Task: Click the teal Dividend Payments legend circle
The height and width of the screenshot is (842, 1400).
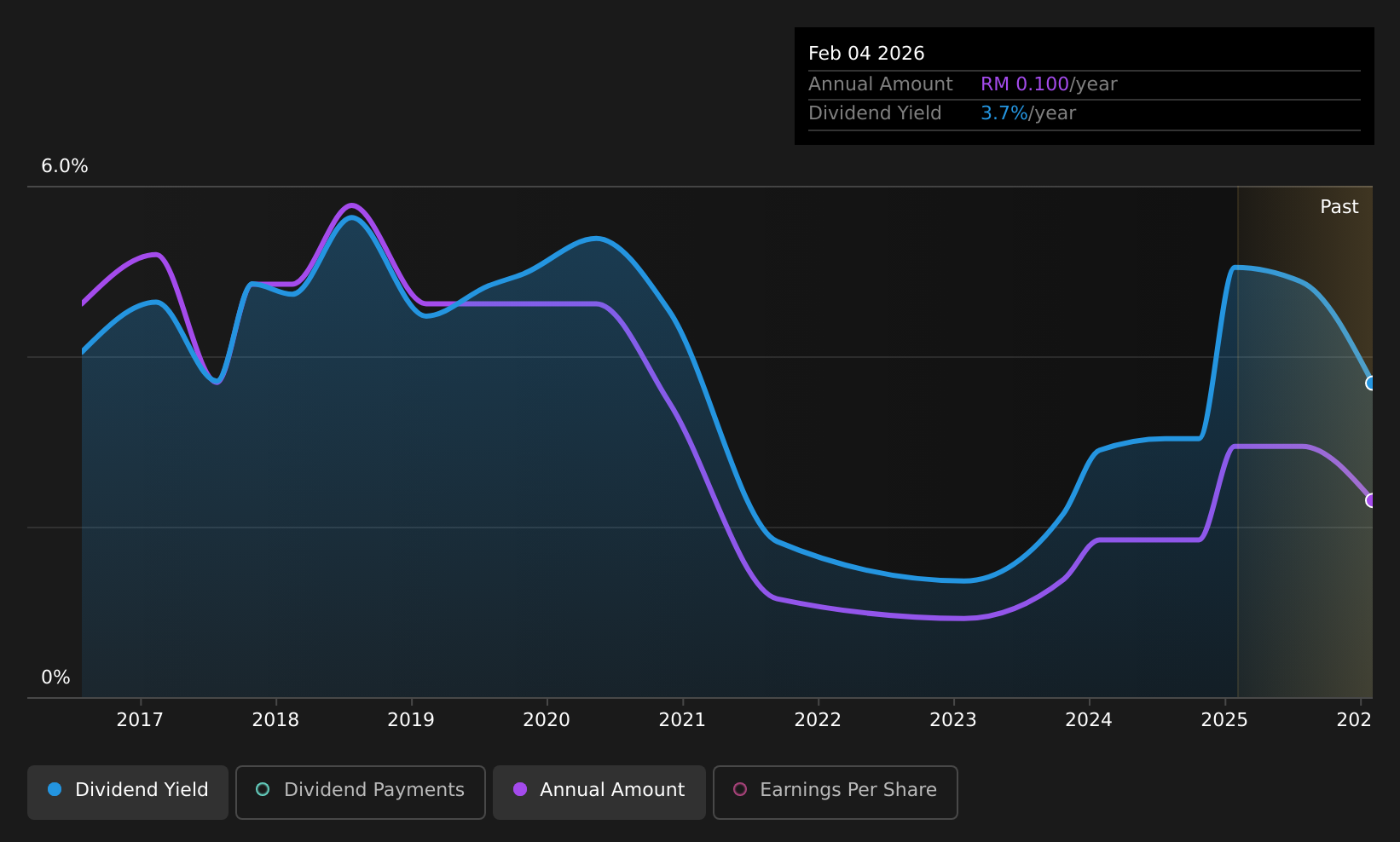Action: tap(263, 789)
